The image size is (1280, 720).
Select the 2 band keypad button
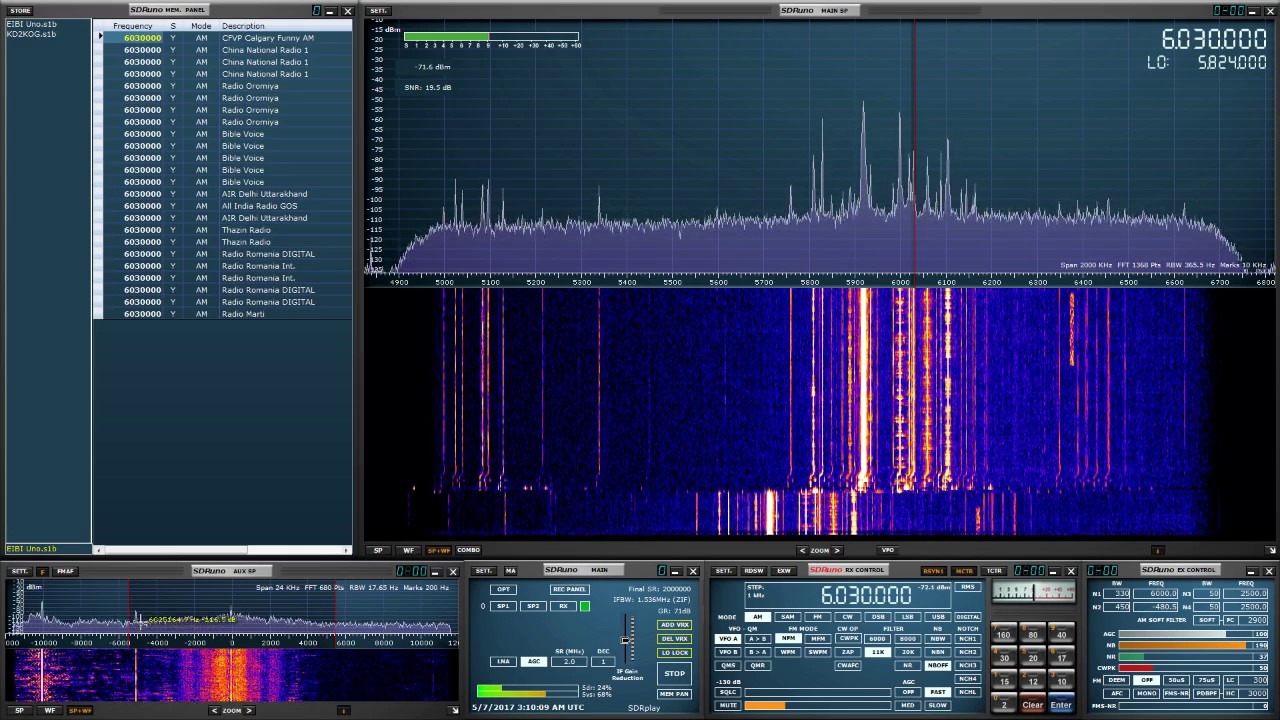[x=1003, y=703]
